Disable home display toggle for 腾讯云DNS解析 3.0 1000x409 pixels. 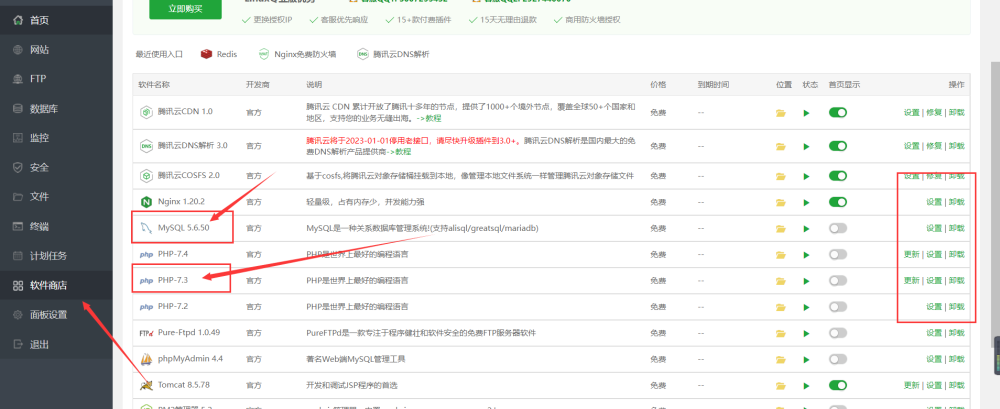tap(838, 145)
